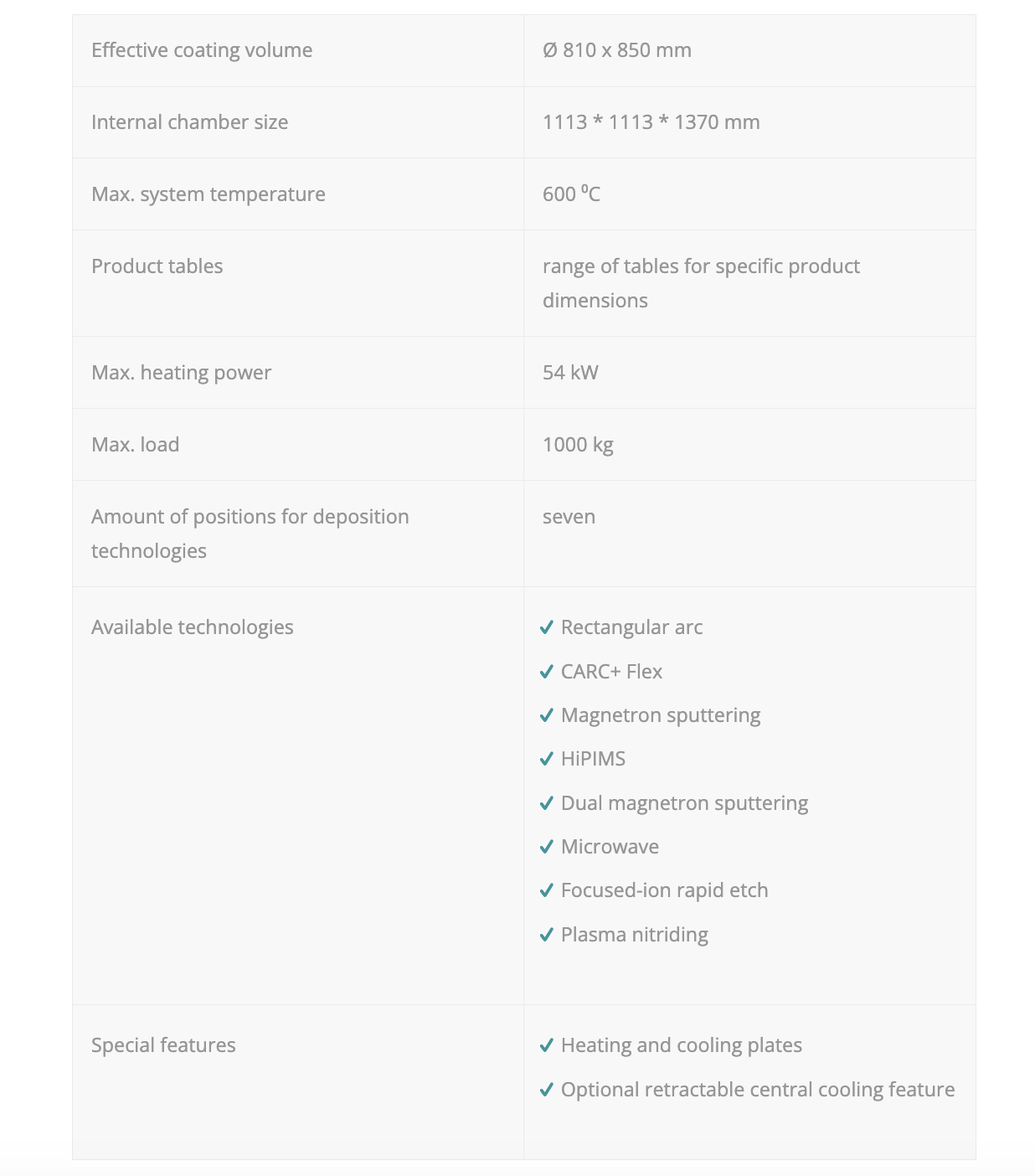This screenshot has height=1176, width=1035.
Task: Click the Max. heating power label
Action: pyautogui.click(x=181, y=373)
